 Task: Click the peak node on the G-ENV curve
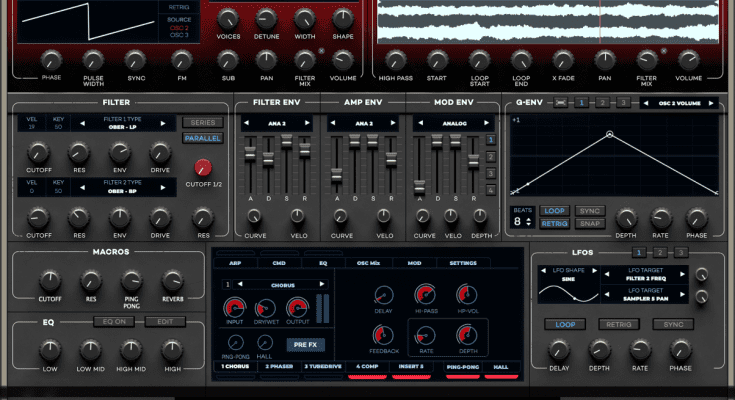(609, 133)
